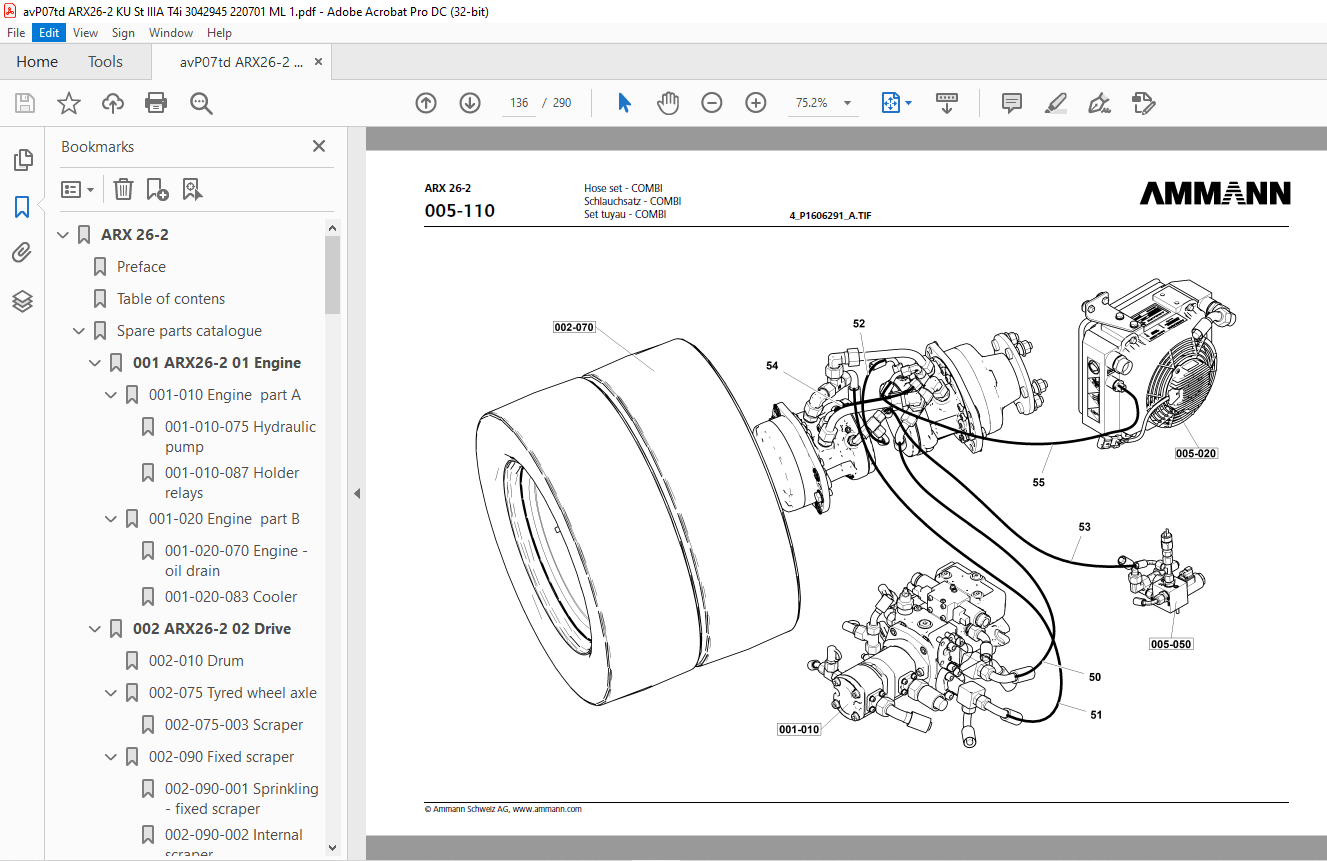Click the 002-070 reference label in diagram

click(x=574, y=327)
